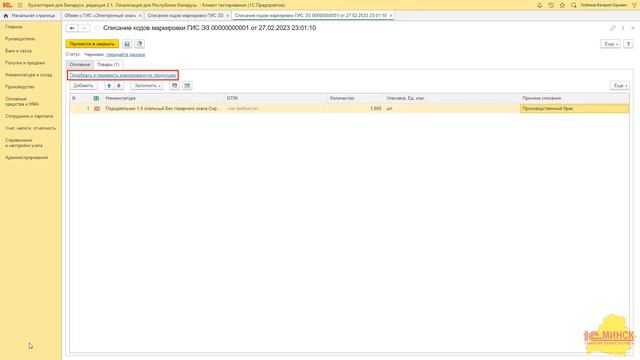Open the Банк и касса section
Screen dimensions: 640x360
(18, 51)
